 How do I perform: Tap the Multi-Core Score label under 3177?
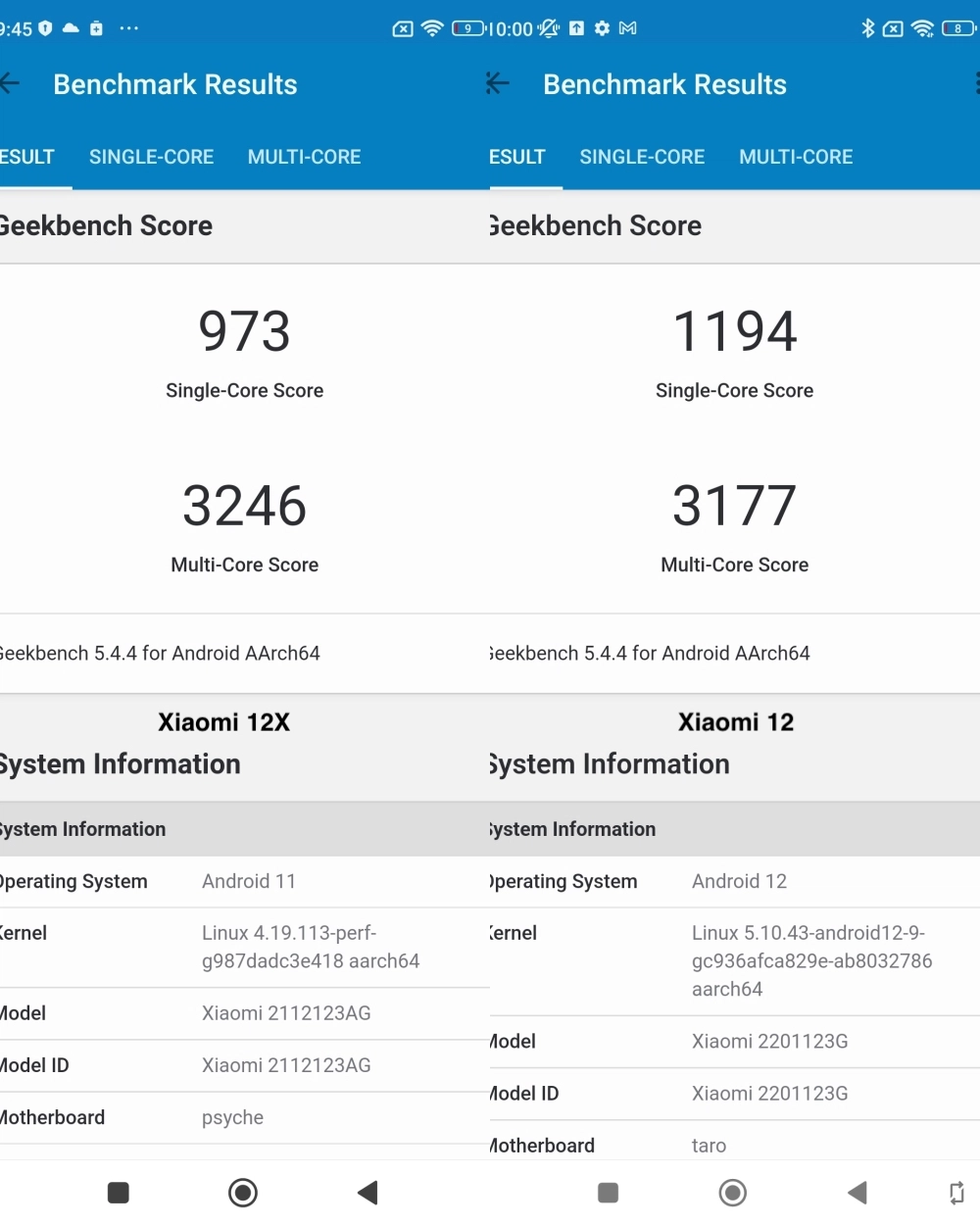pos(735,564)
